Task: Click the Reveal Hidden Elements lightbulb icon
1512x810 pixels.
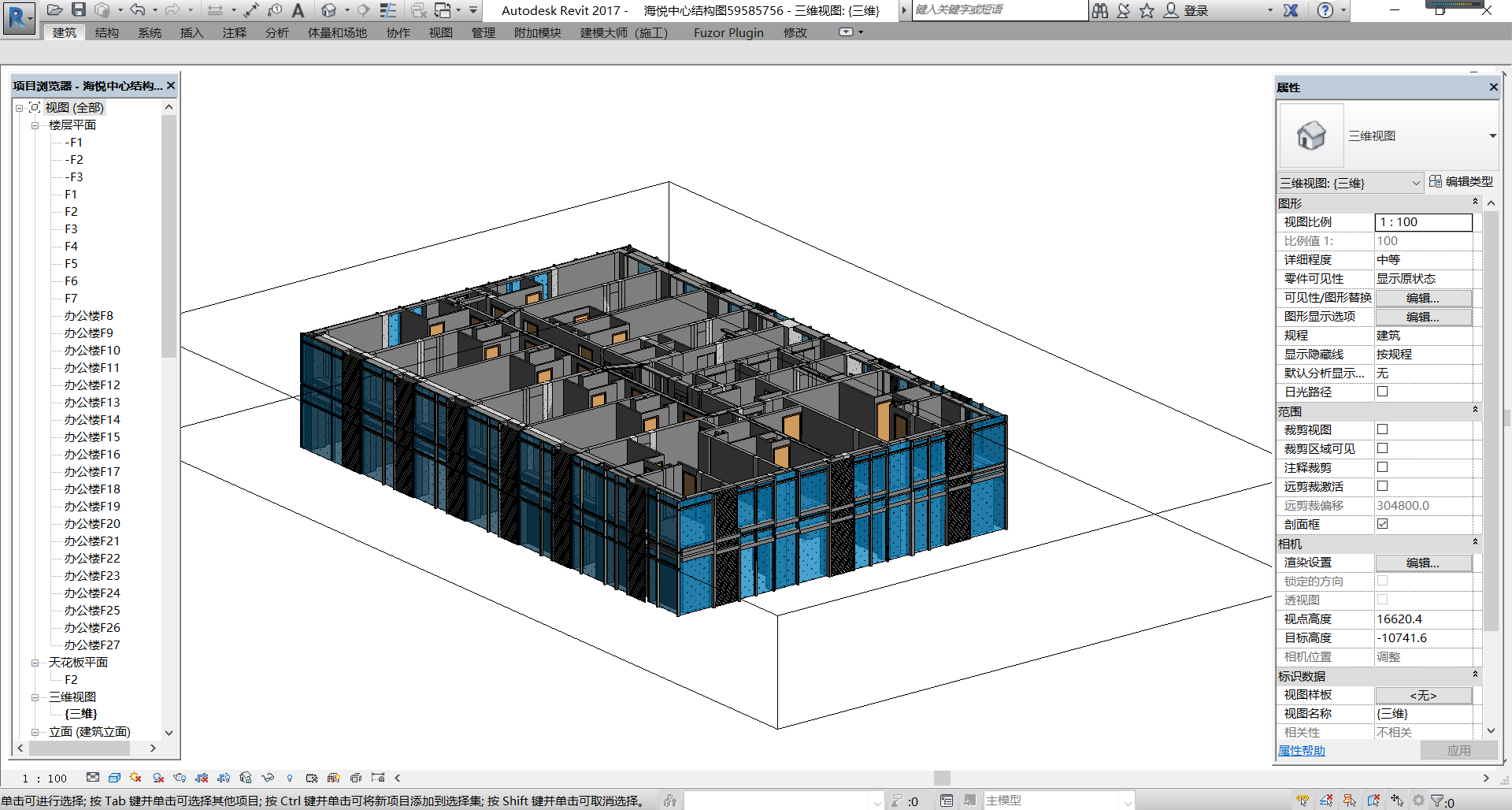Action: (x=290, y=778)
